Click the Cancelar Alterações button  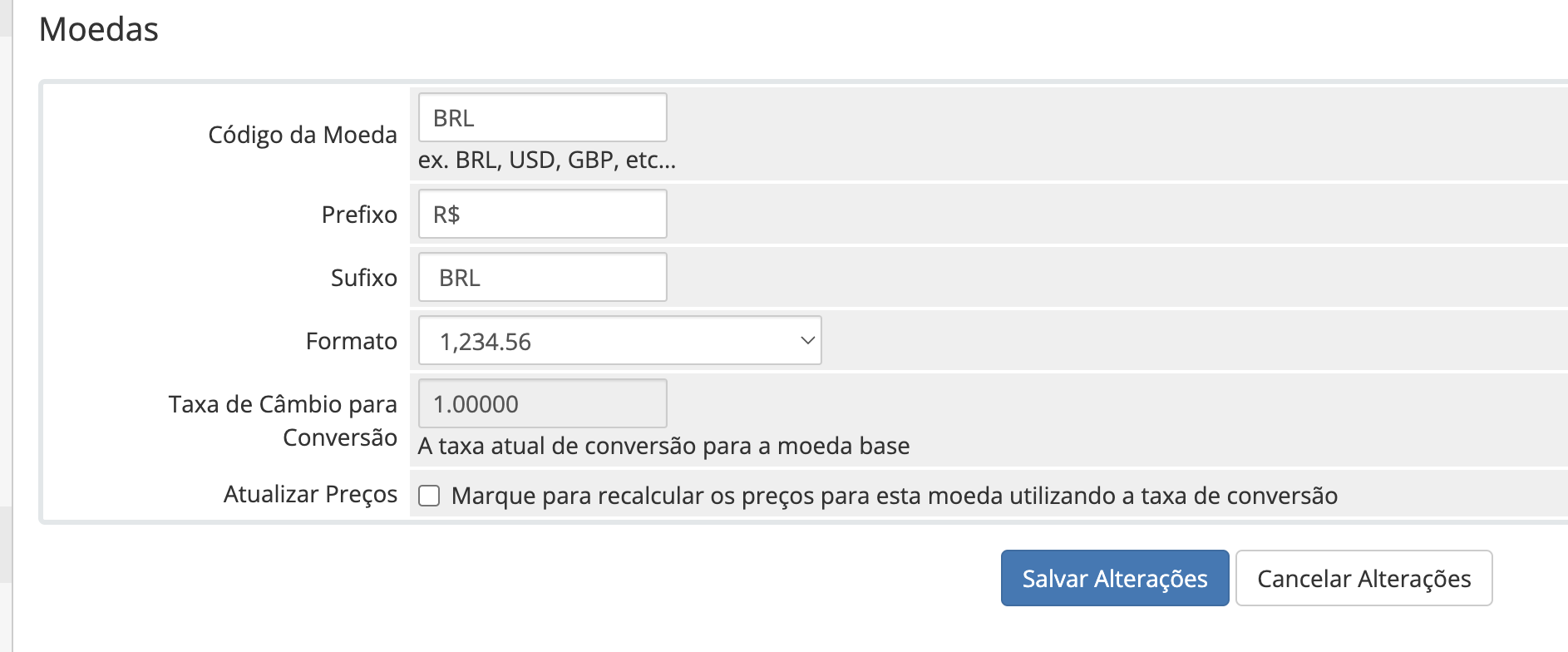pyautogui.click(x=1363, y=578)
